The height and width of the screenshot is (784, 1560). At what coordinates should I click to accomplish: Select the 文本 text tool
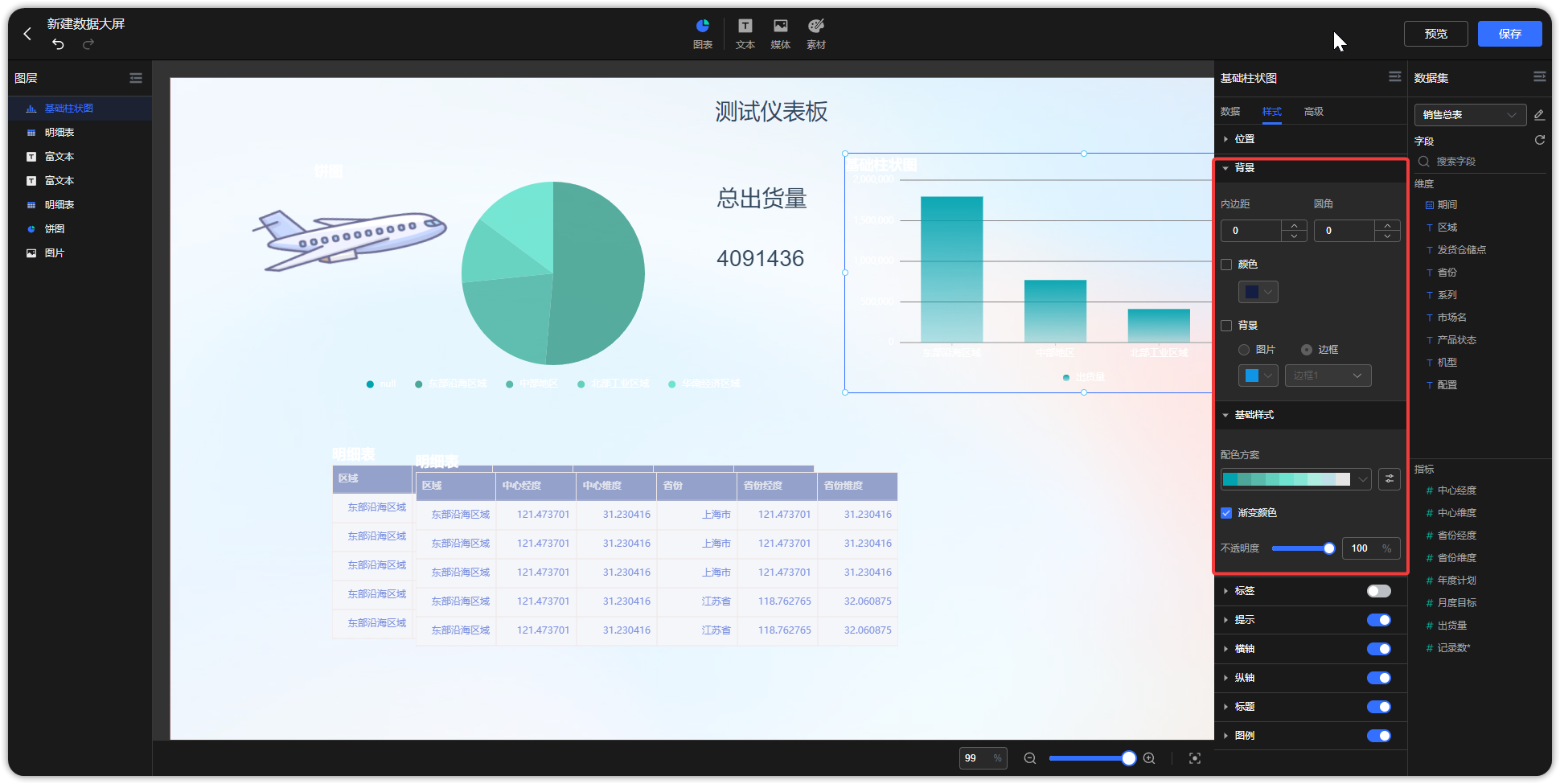[x=744, y=34]
